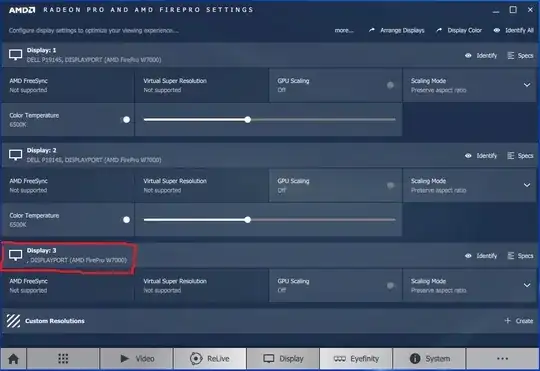540x371 pixels.
Task: Switch to the ReLive tab
Action: (x=210, y=359)
